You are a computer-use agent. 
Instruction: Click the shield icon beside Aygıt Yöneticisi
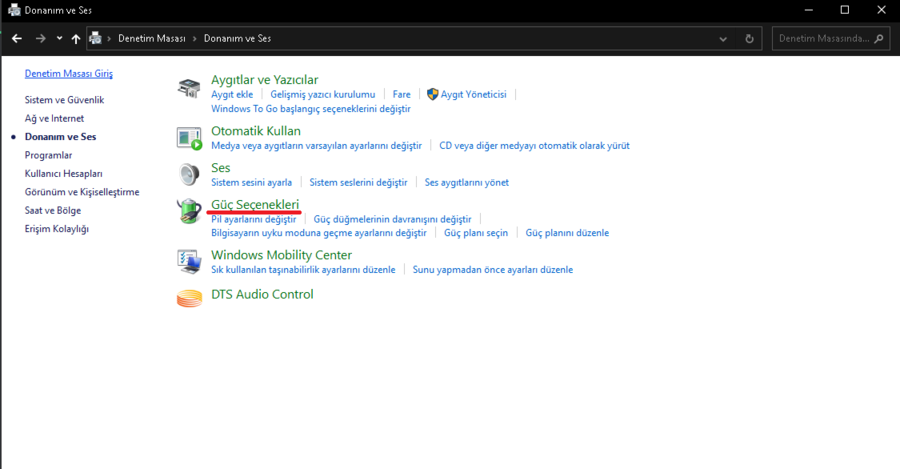coord(433,94)
